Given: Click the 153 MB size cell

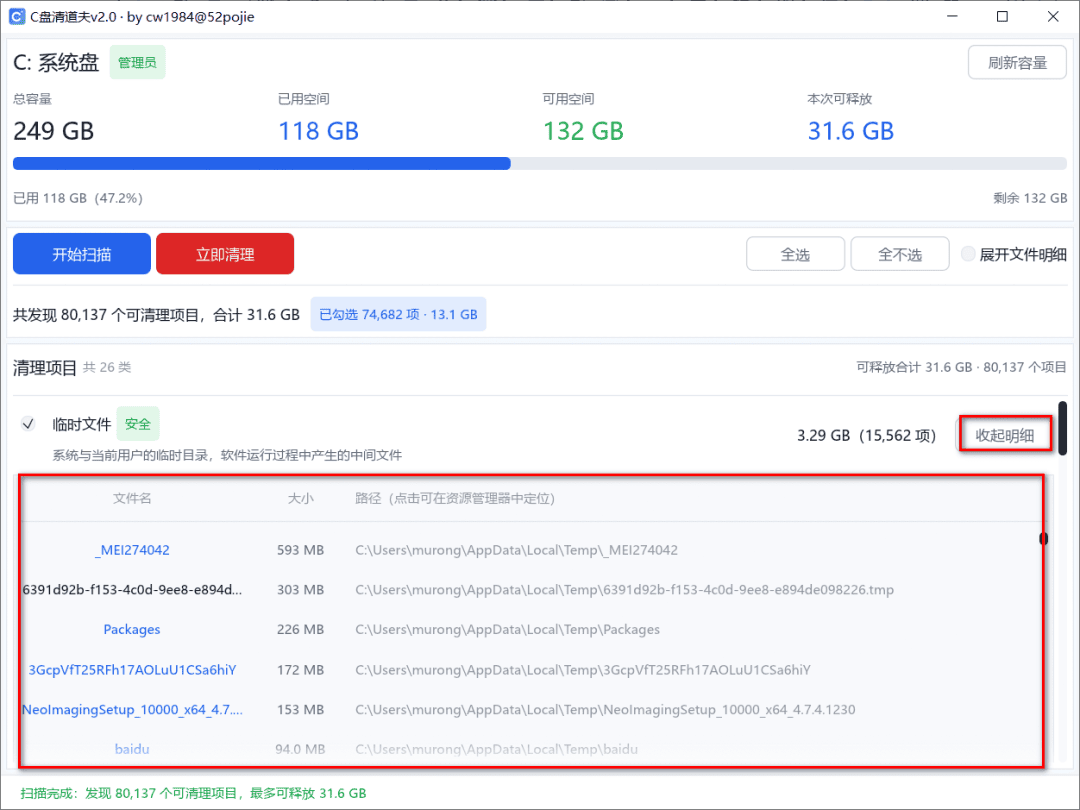Looking at the screenshot, I should tap(300, 709).
